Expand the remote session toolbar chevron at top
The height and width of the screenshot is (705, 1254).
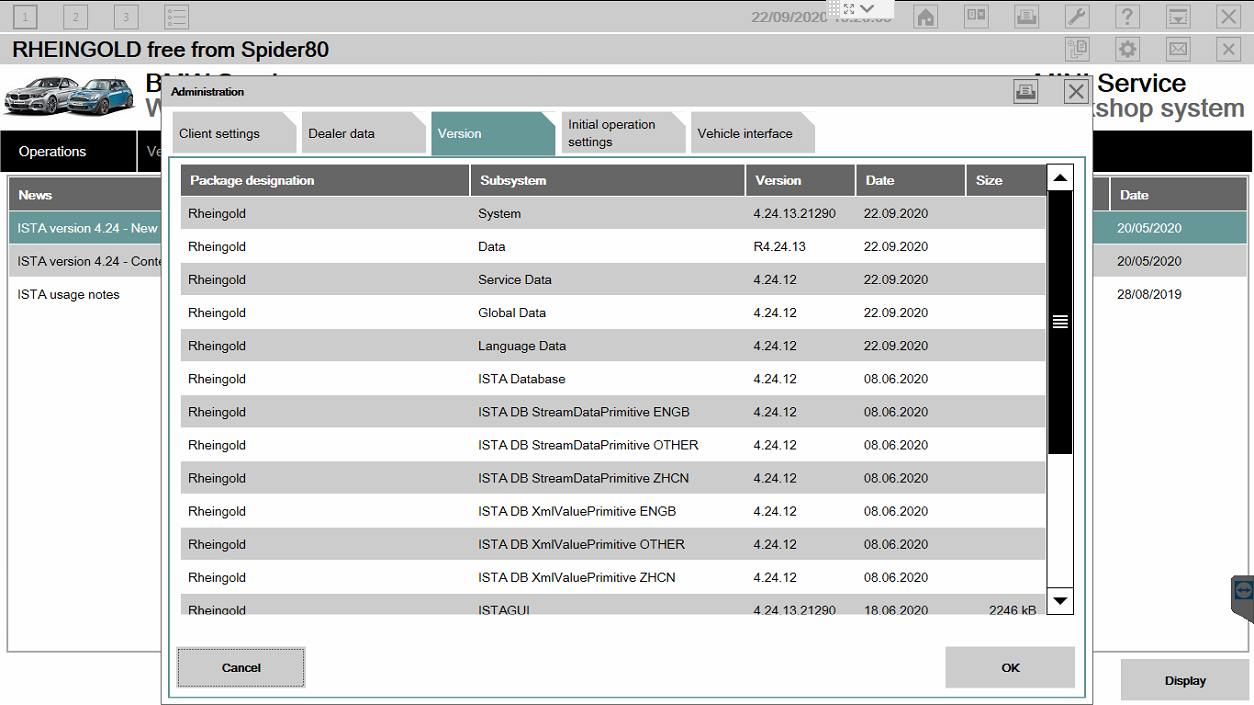coord(867,8)
